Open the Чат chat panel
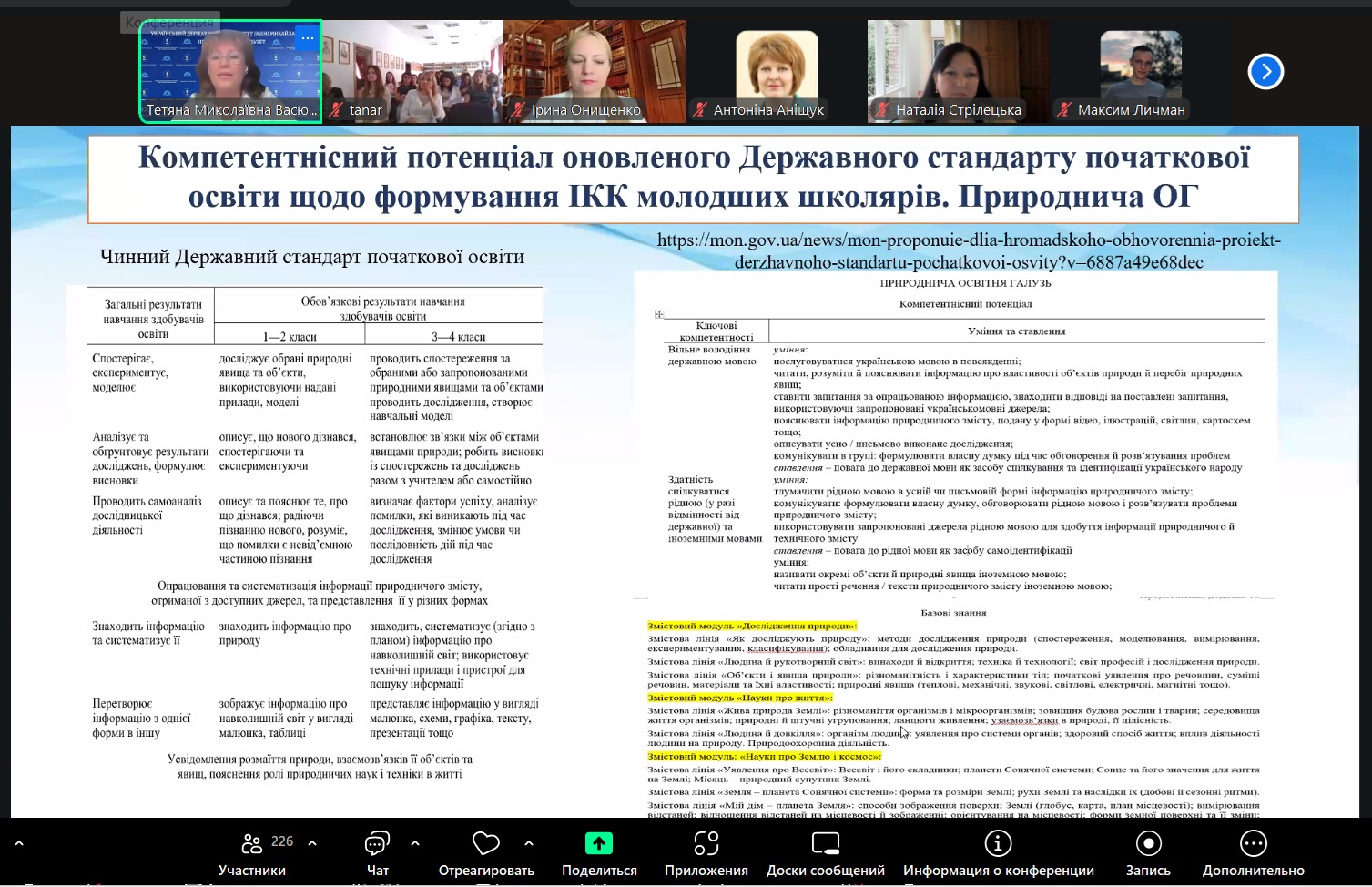The height and width of the screenshot is (887, 1372). tap(377, 844)
